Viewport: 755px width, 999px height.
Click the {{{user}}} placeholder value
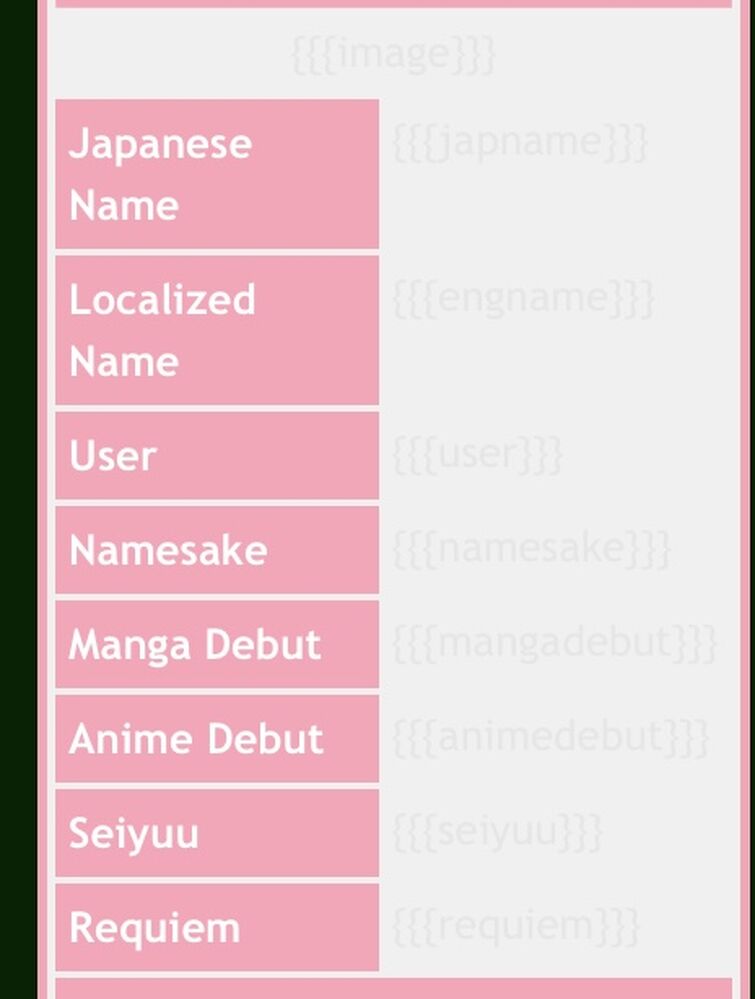coord(478,455)
